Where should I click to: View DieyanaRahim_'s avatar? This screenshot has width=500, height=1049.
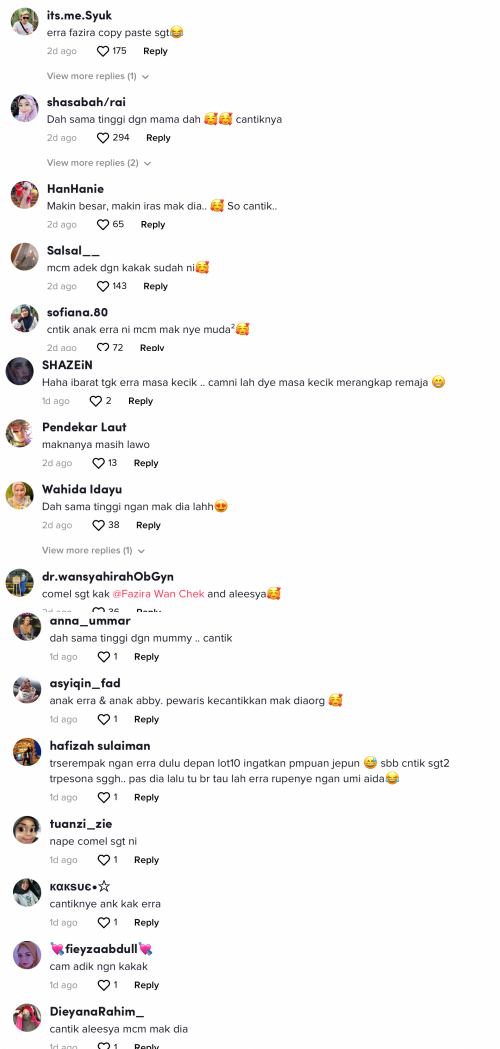[27, 1017]
